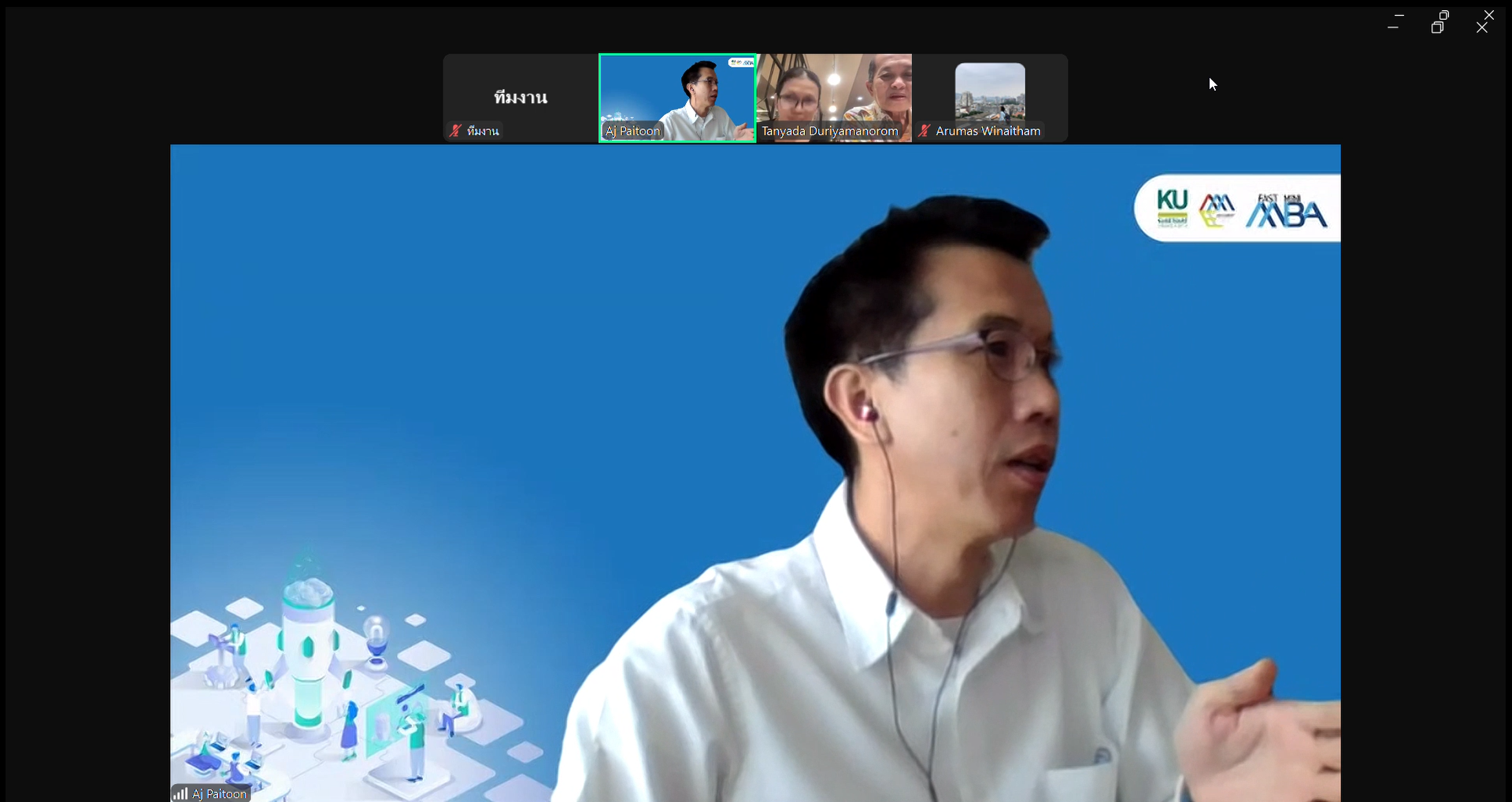Viewport: 1512px width, 802px height.
Task: Minimize the meeting window
Action: 1394,21
